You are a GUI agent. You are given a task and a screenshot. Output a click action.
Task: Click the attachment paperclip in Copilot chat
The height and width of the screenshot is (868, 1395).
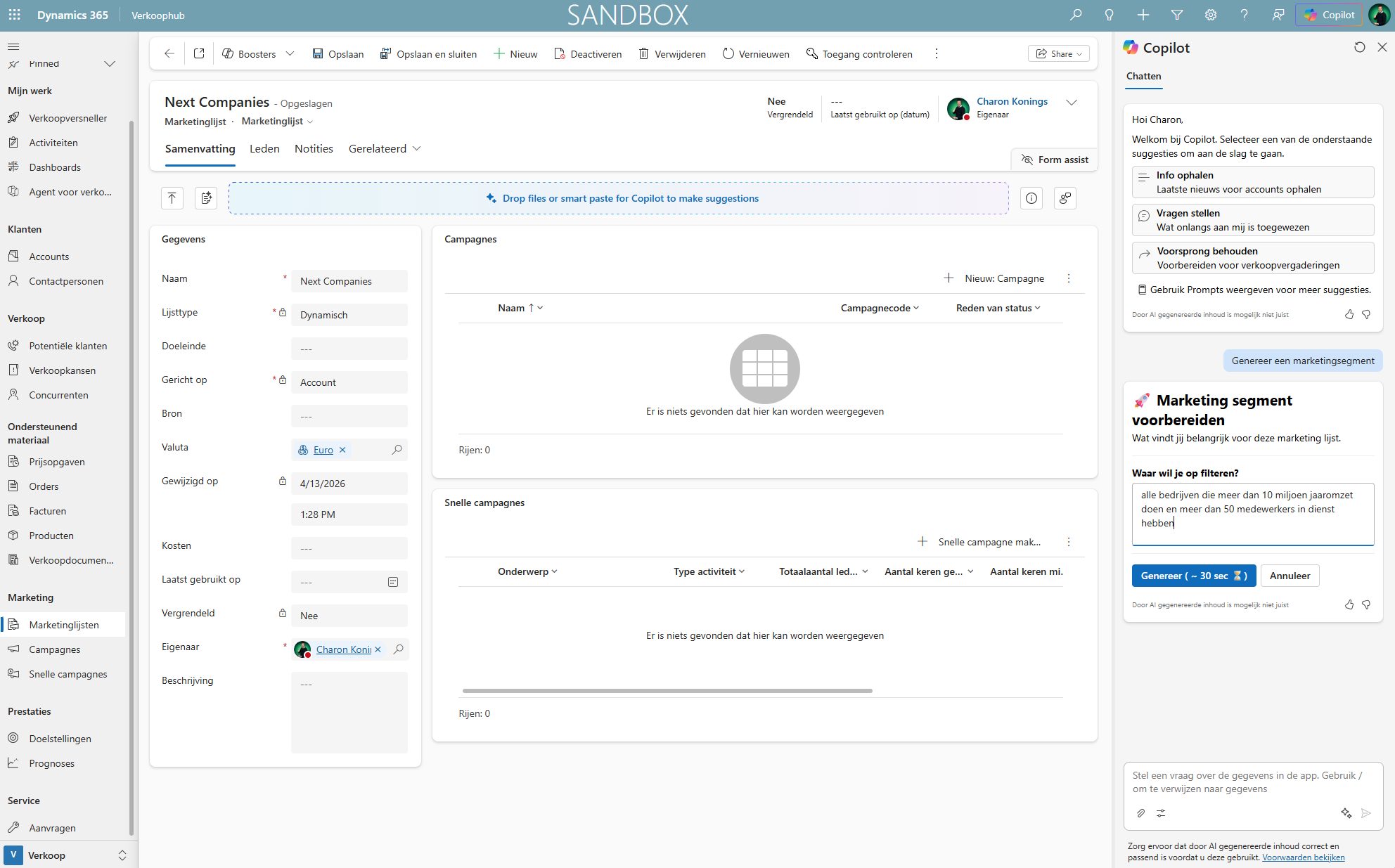(x=1140, y=813)
